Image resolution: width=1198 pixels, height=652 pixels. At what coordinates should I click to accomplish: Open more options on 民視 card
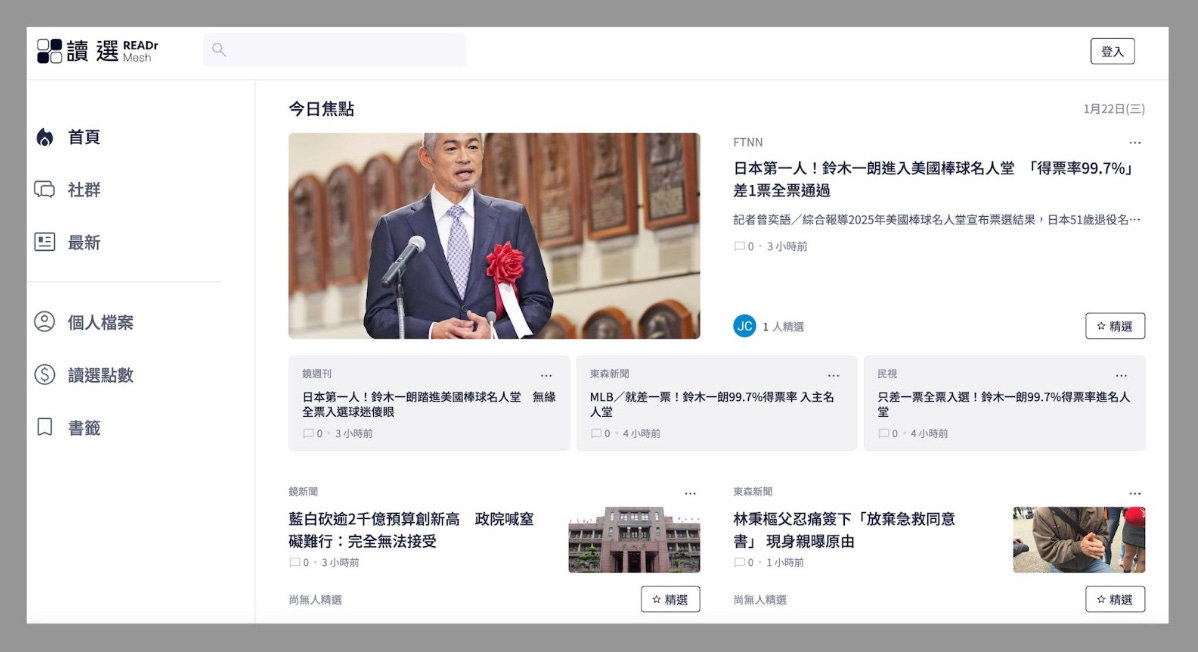click(1121, 375)
